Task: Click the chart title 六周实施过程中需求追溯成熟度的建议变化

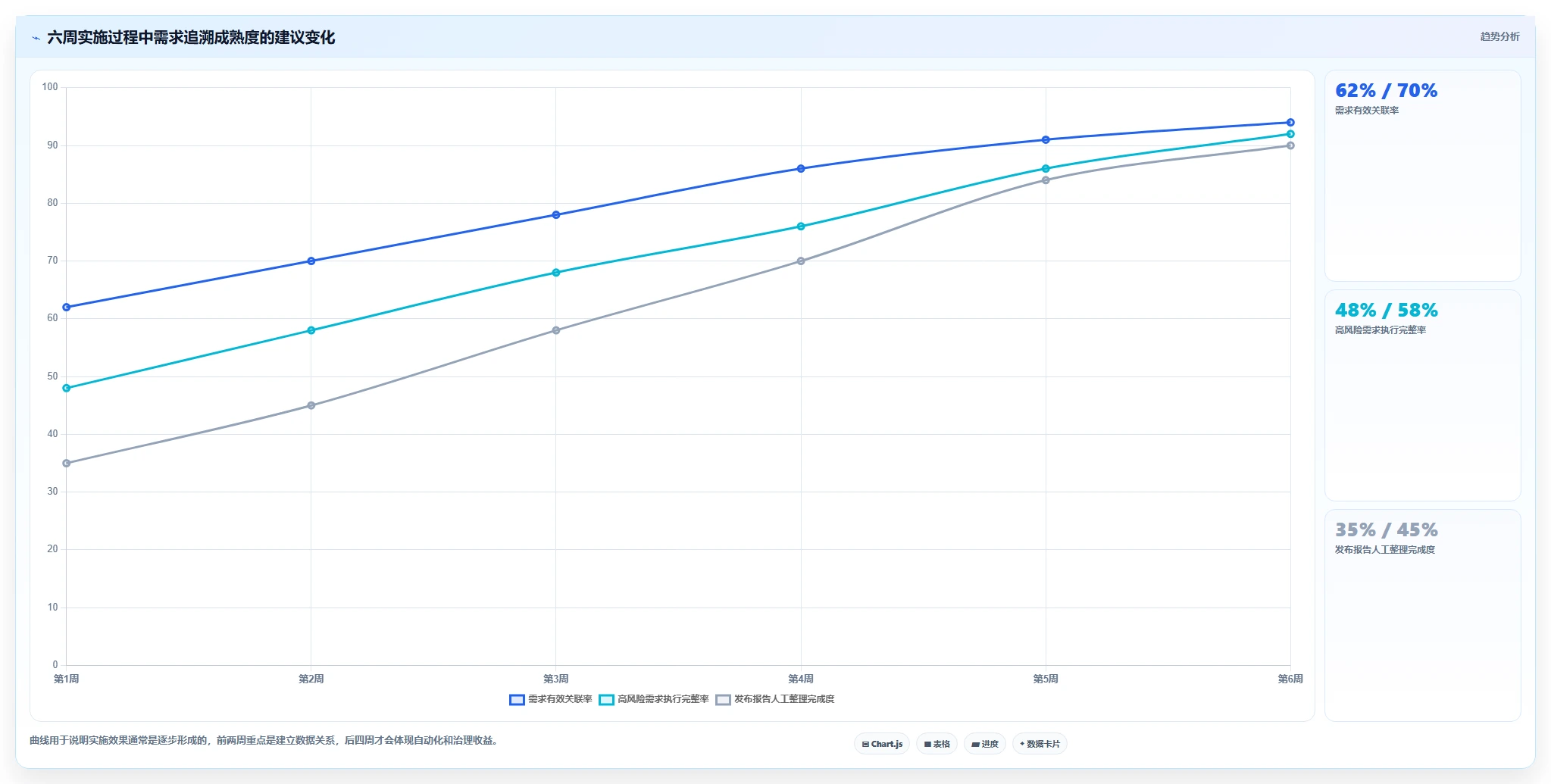Action: (191, 38)
